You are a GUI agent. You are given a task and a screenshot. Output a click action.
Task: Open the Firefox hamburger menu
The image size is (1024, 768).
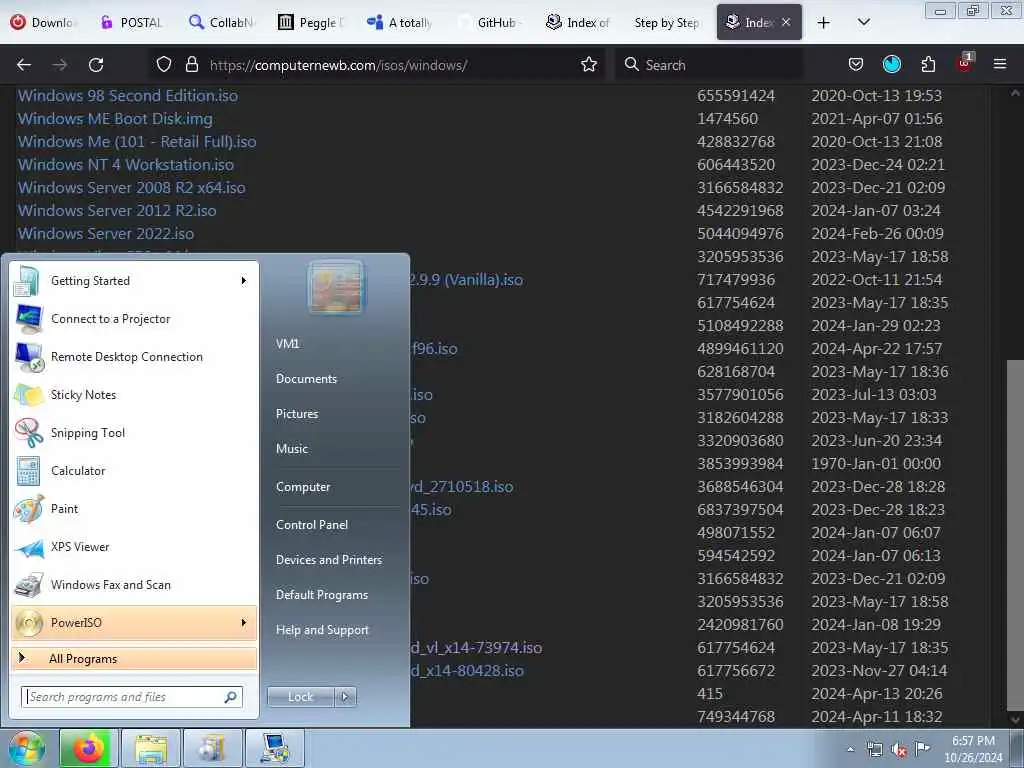[1000, 65]
